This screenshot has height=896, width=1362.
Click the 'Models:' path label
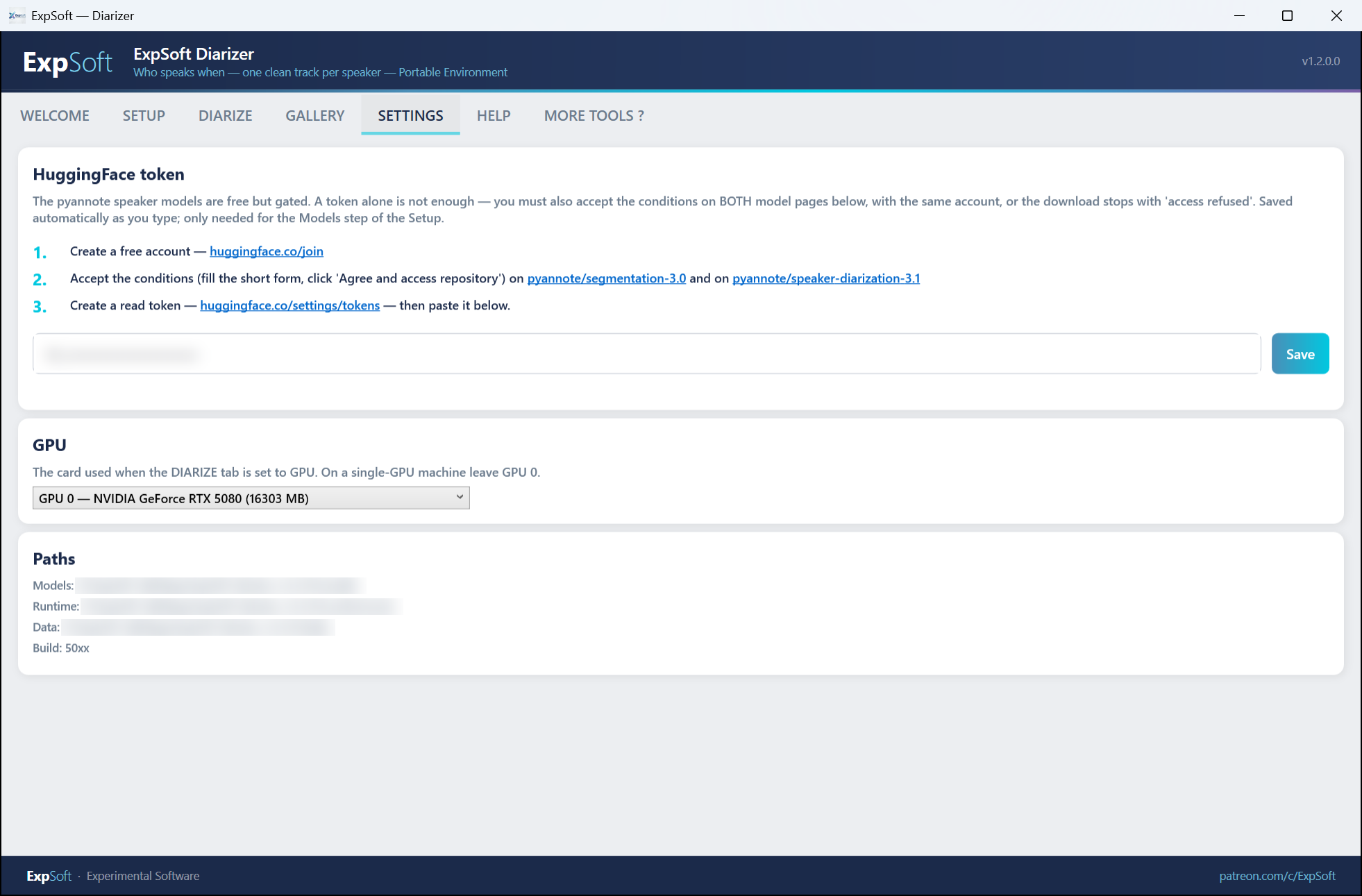53,585
